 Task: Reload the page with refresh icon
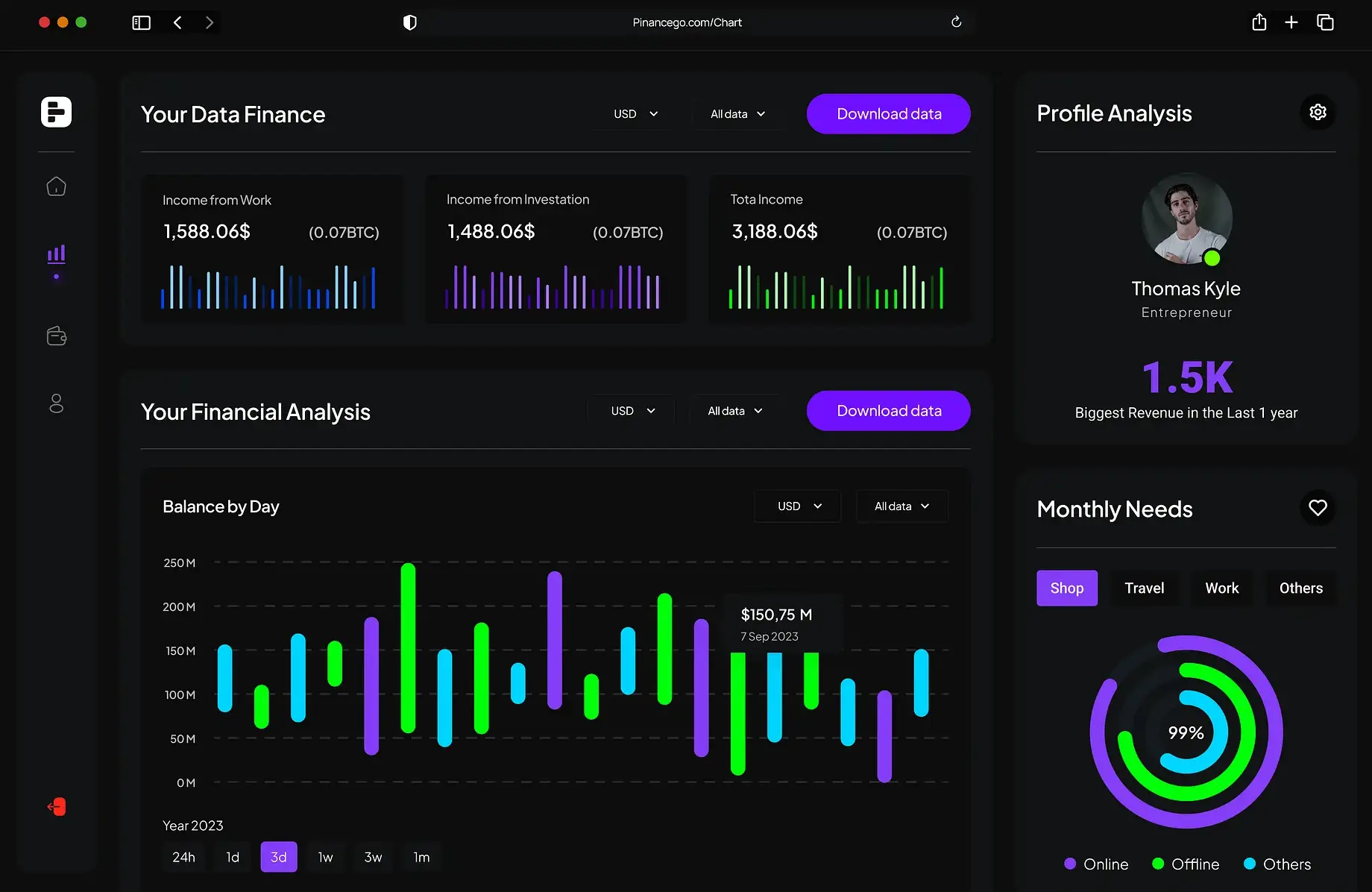pyautogui.click(x=956, y=22)
